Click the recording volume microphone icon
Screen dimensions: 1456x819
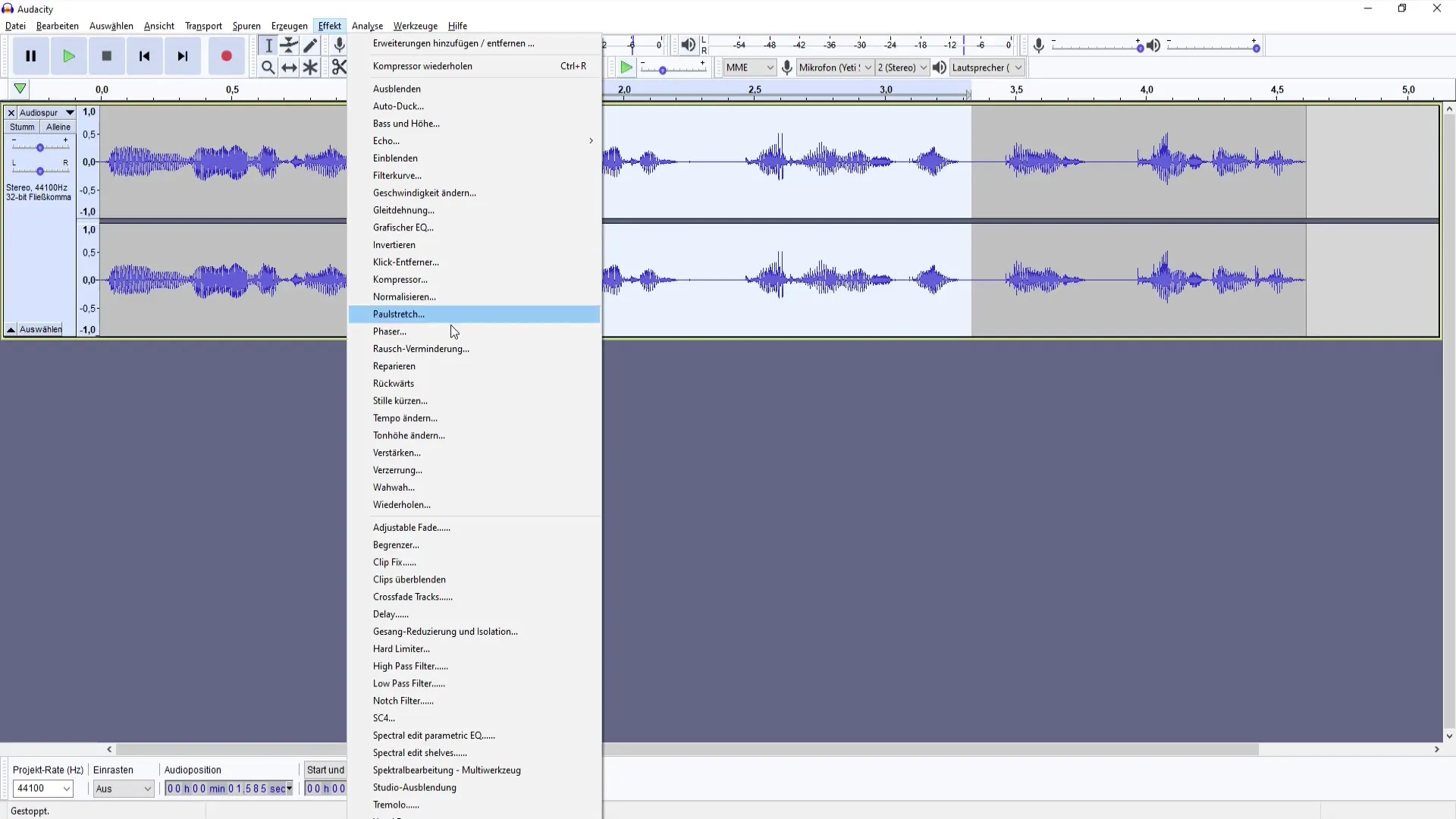[x=1039, y=45]
